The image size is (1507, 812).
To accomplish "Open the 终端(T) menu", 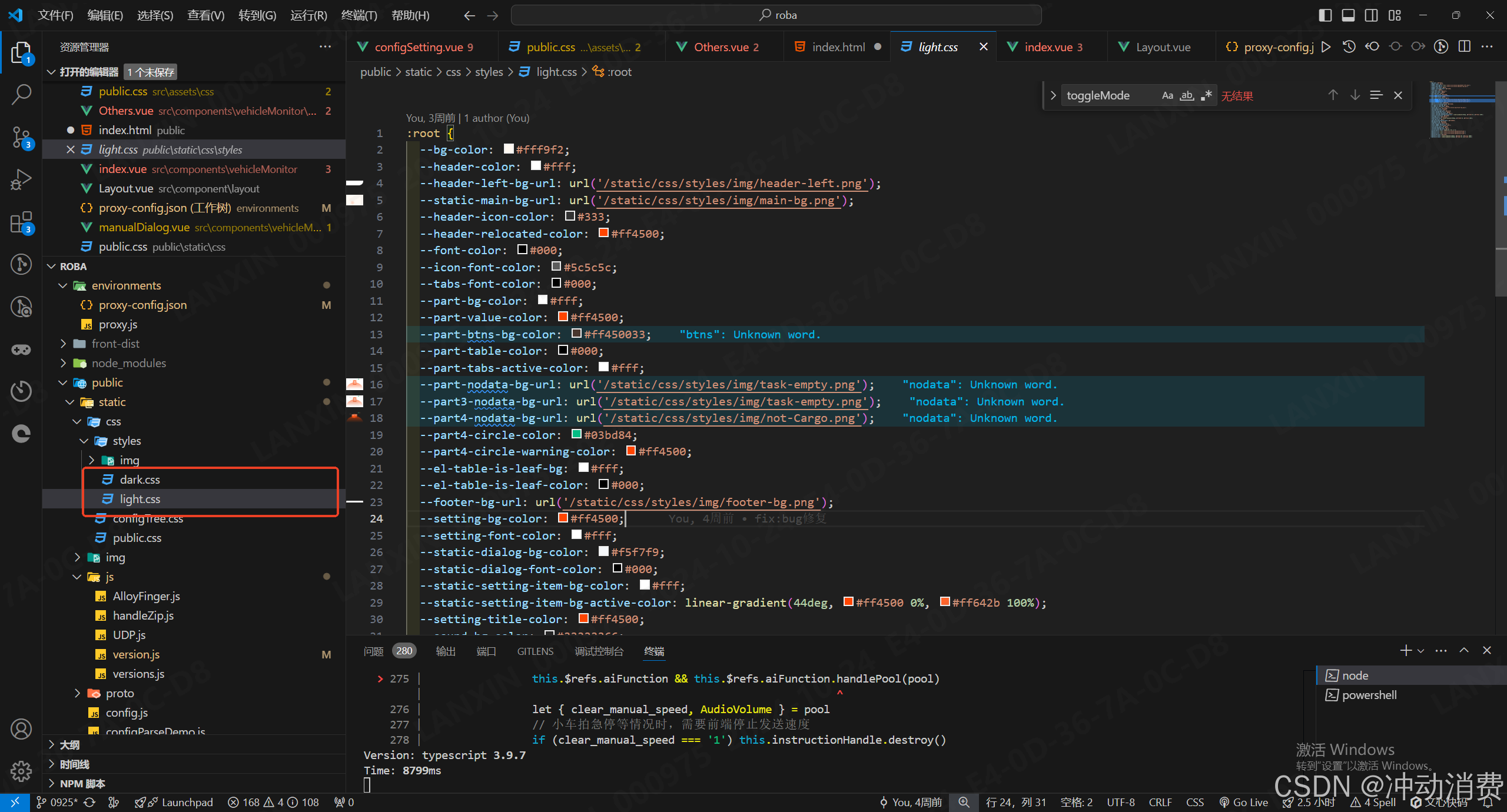I will 359,15.
